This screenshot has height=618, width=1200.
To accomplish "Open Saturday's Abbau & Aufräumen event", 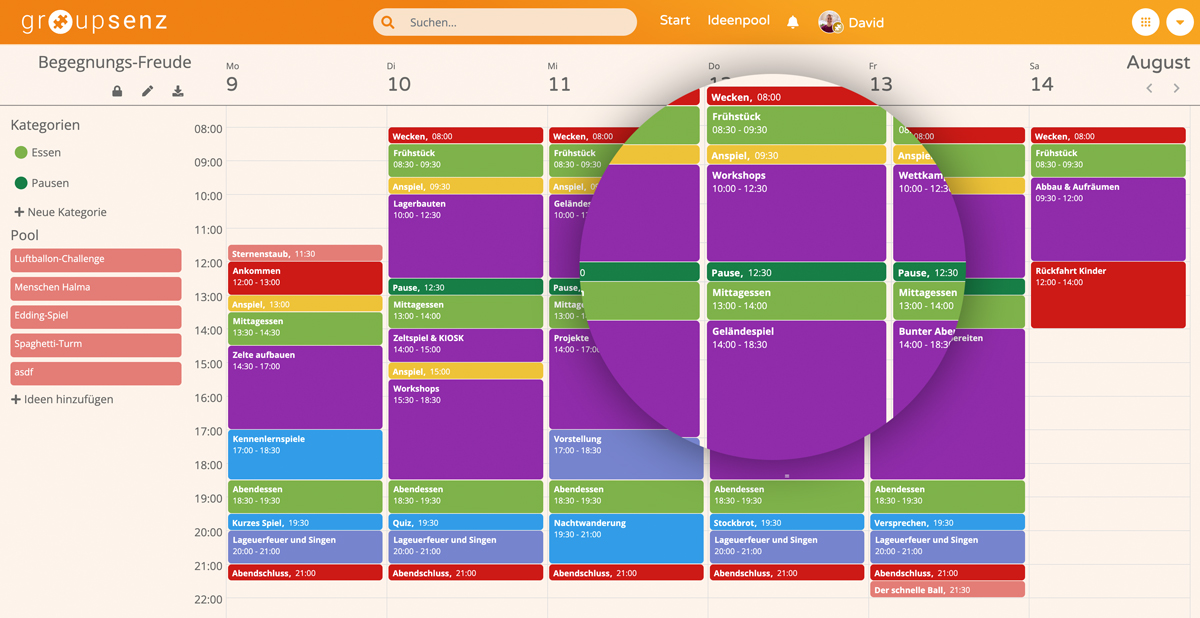I will click(x=1108, y=219).
